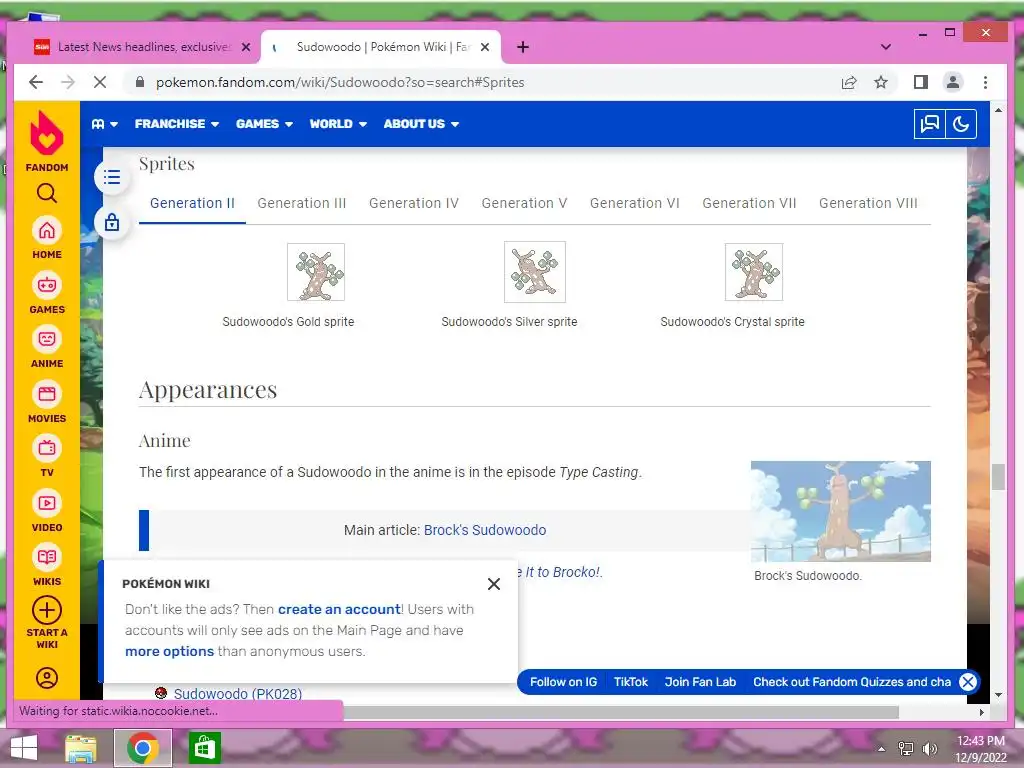This screenshot has height=768, width=1024.
Task: Click the site padlock info icon
Action: pyautogui.click(x=139, y=82)
